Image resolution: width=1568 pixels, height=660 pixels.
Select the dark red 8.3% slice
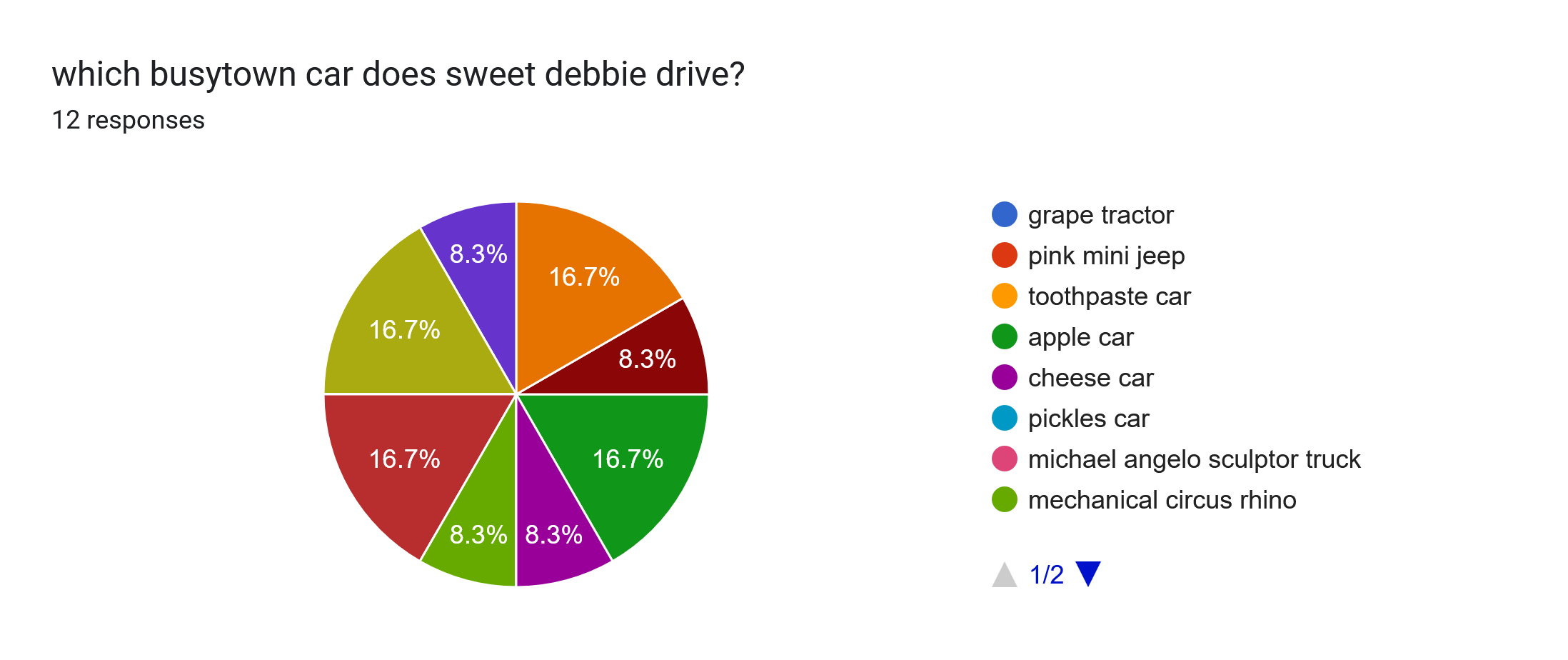646,361
